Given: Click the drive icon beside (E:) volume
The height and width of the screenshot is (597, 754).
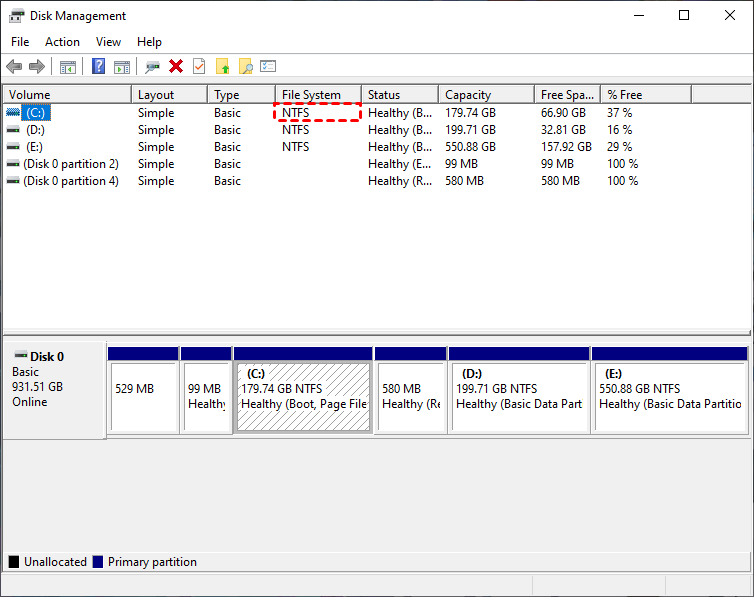Looking at the screenshot, I should 13,147.
